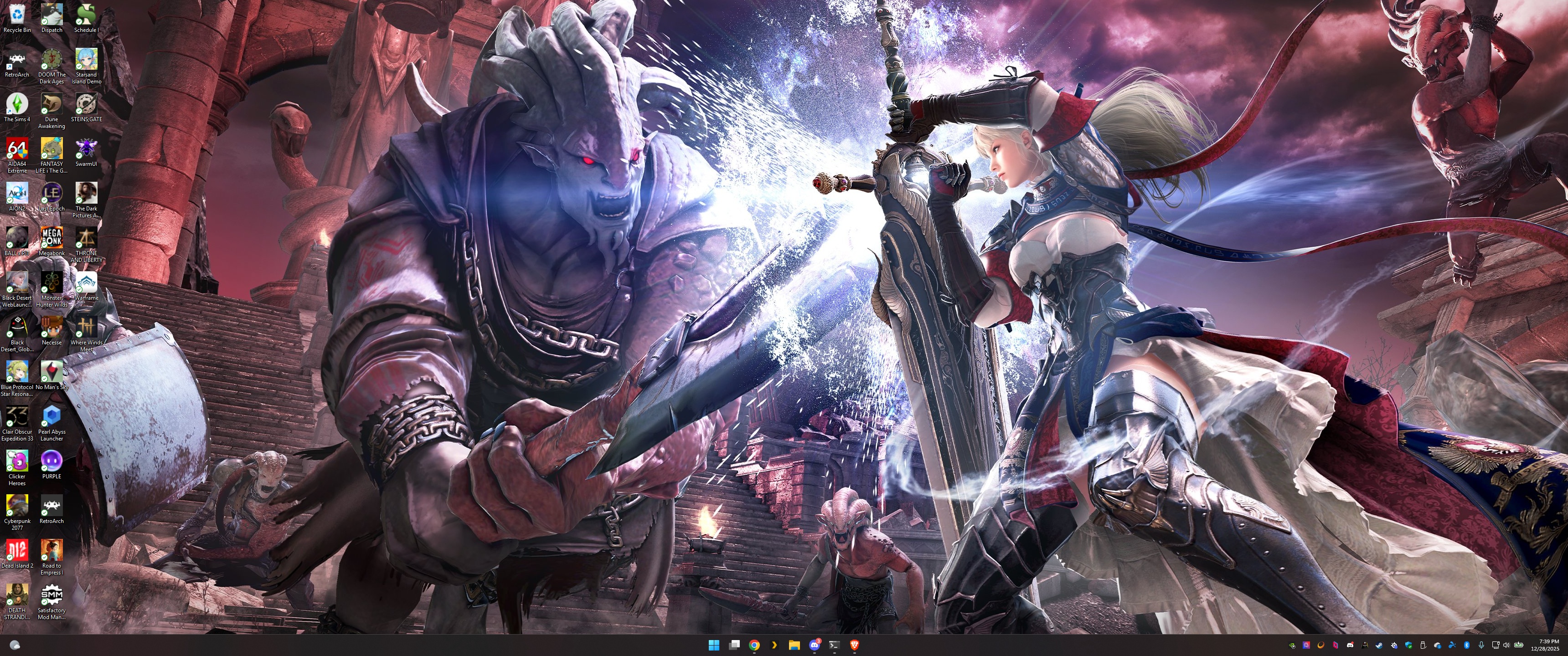Launch Steam from the system tray
1568x656 pixels.
pos(1379,646)
